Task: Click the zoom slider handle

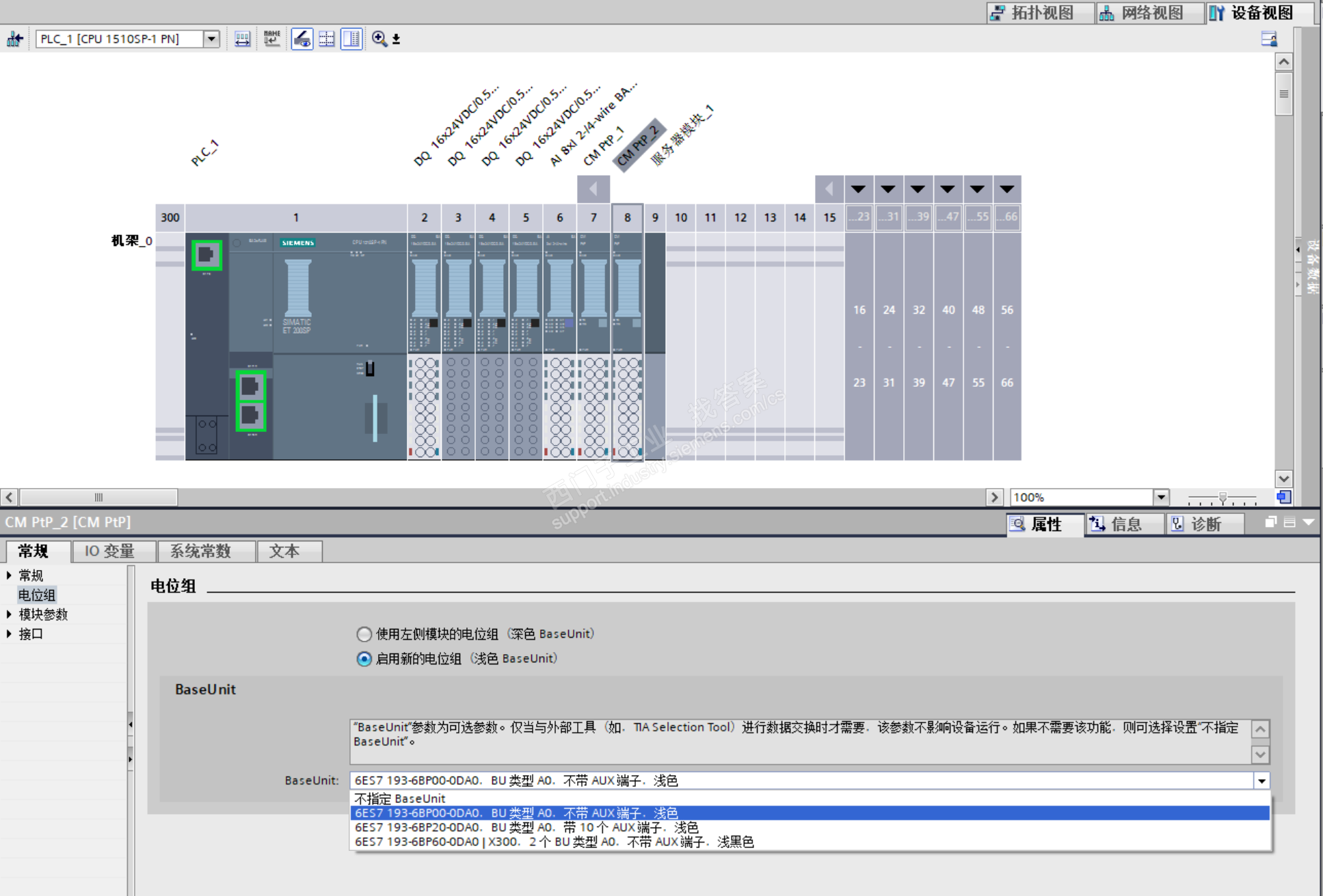Action: (x=1222, y=498)
